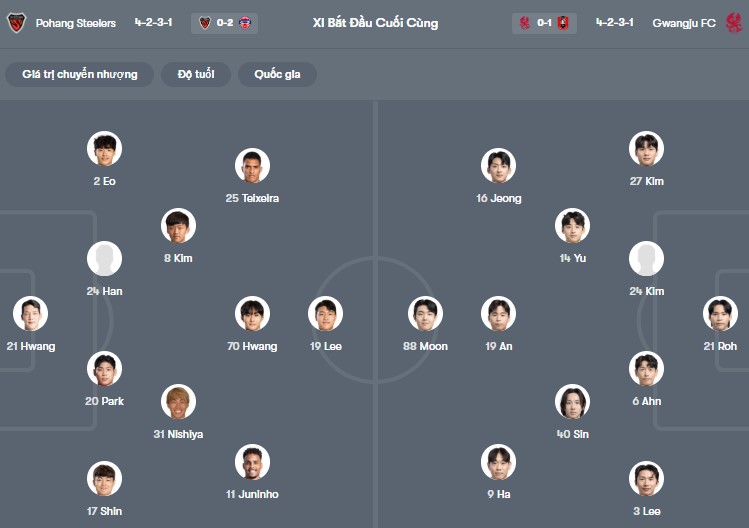
Task: Open the 16 Jeong player photo
Action: [498, 166]
